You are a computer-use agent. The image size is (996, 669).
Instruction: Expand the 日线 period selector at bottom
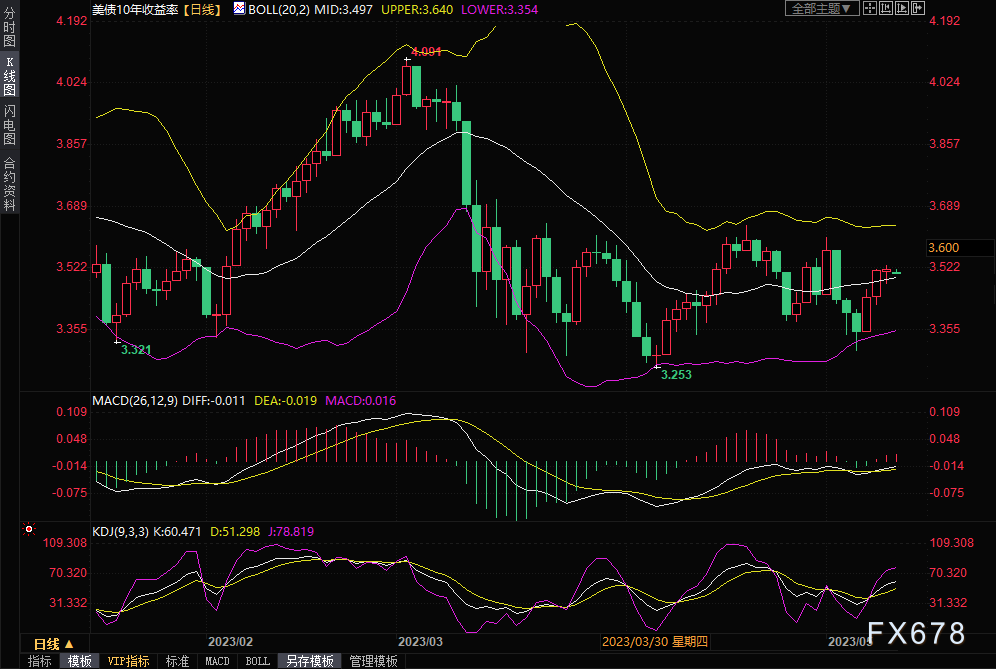coord(54,643)
